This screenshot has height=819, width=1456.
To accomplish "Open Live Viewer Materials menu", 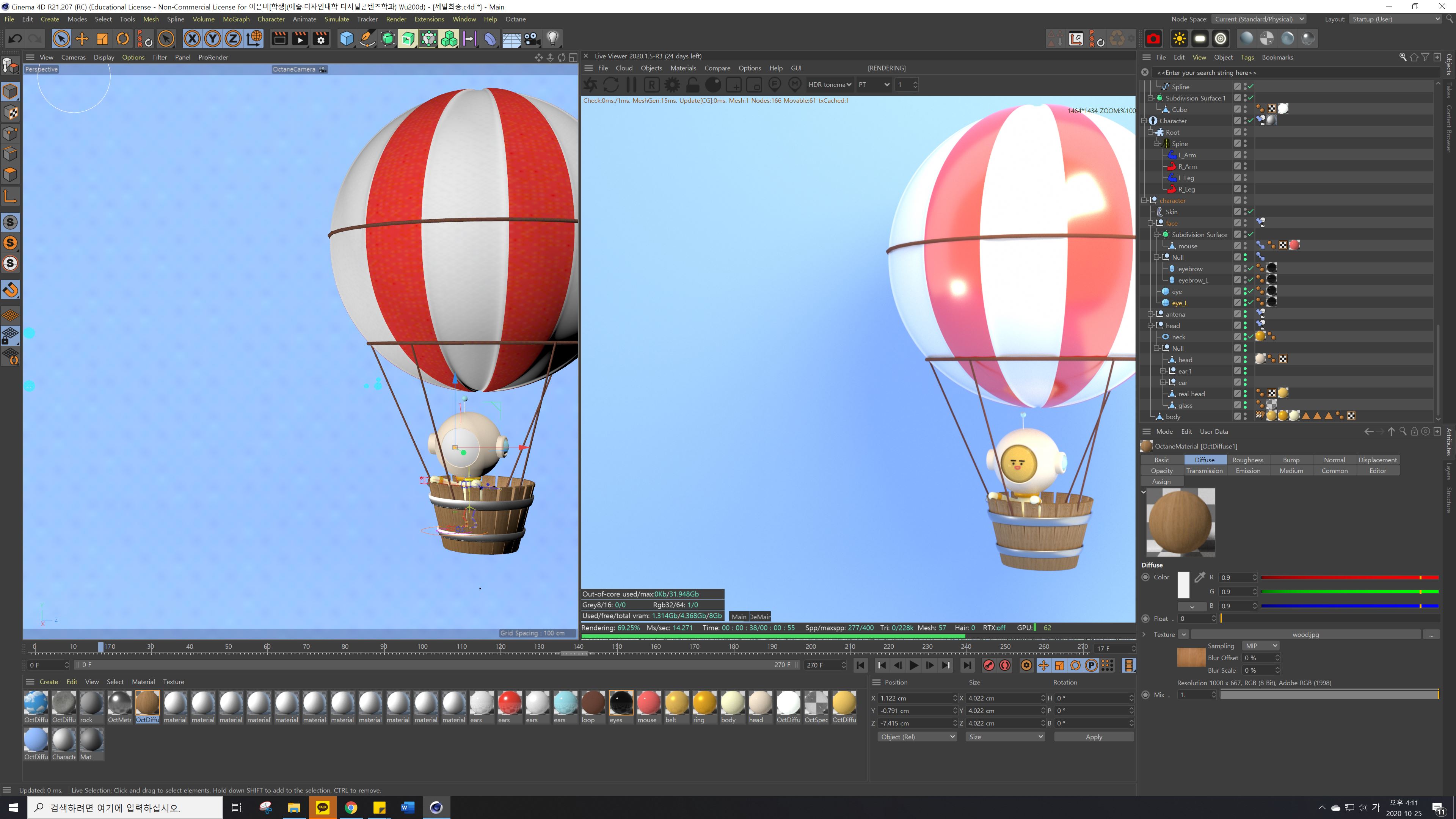I will (683, 68).
